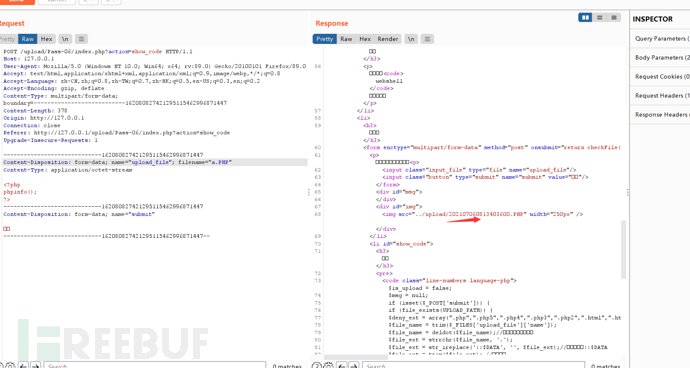
Task: Click the Response panel horizontal scrollbar
Action: (x=356, y=357)
